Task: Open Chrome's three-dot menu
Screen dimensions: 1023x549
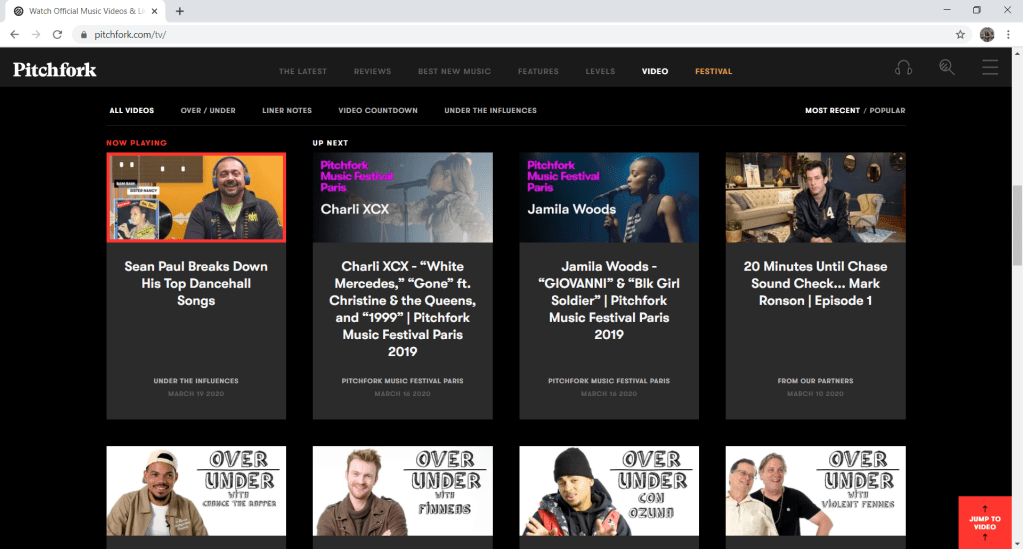Action: (1008, 34)
